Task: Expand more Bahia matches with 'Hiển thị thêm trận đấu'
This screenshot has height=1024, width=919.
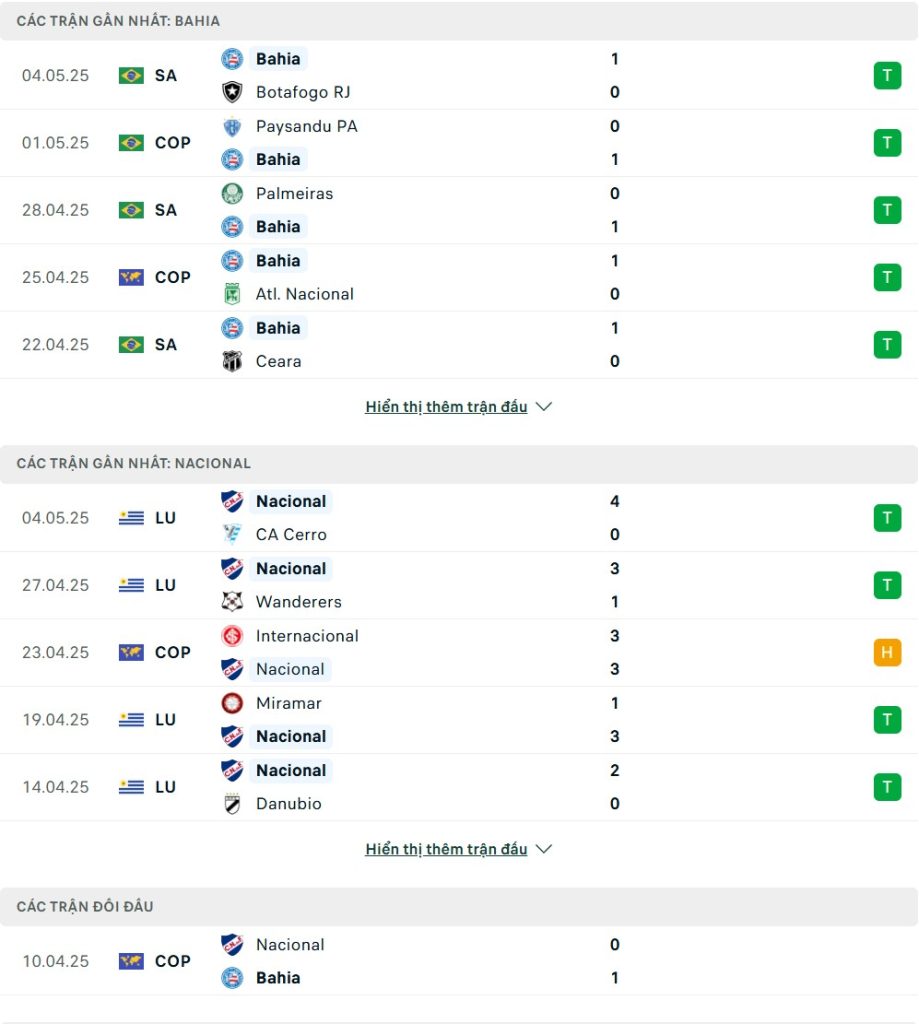Action: [446, 407]
